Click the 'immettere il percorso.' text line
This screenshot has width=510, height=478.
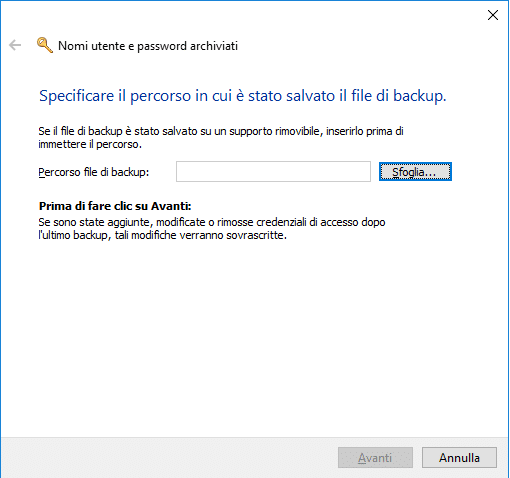[x=90, y=144]
